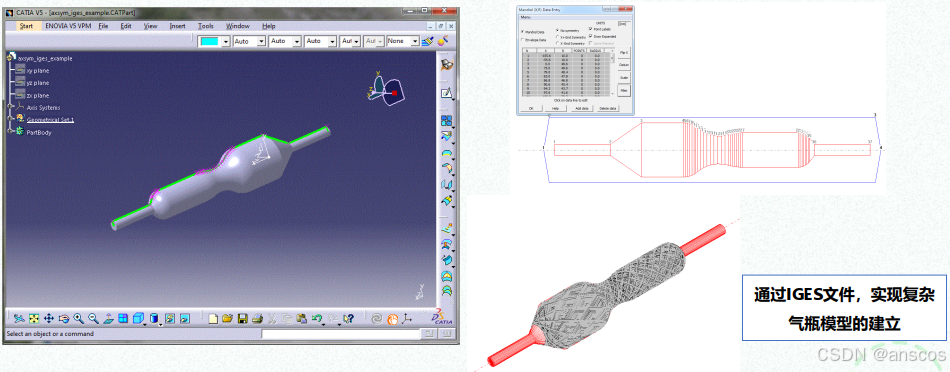Screen dimensions: 950x372
Task: Click the Save floppy disk icon
Action: click(242, 318)
